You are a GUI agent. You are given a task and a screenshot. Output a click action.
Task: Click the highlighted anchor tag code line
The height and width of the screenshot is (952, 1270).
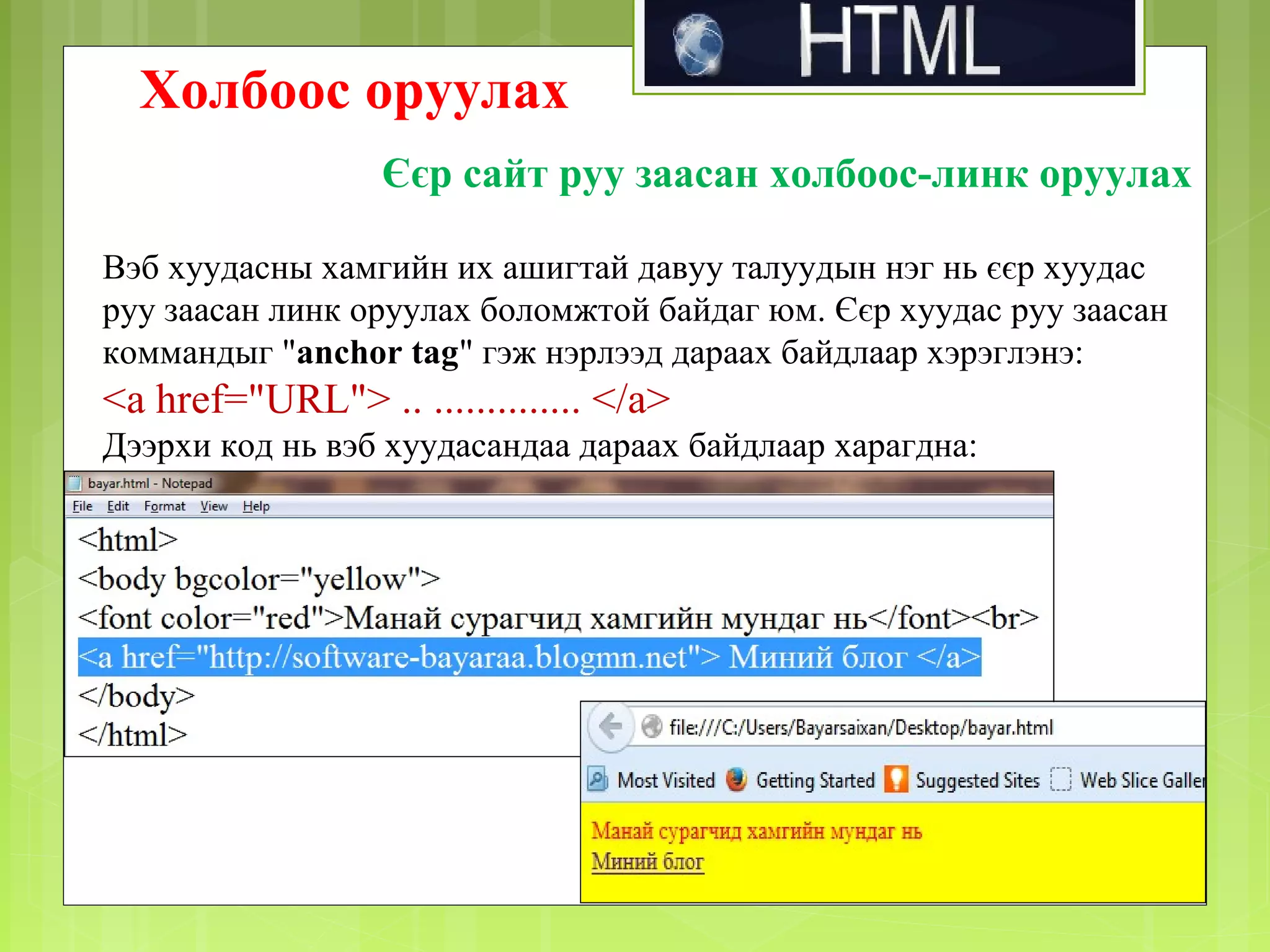pos(529,657)
